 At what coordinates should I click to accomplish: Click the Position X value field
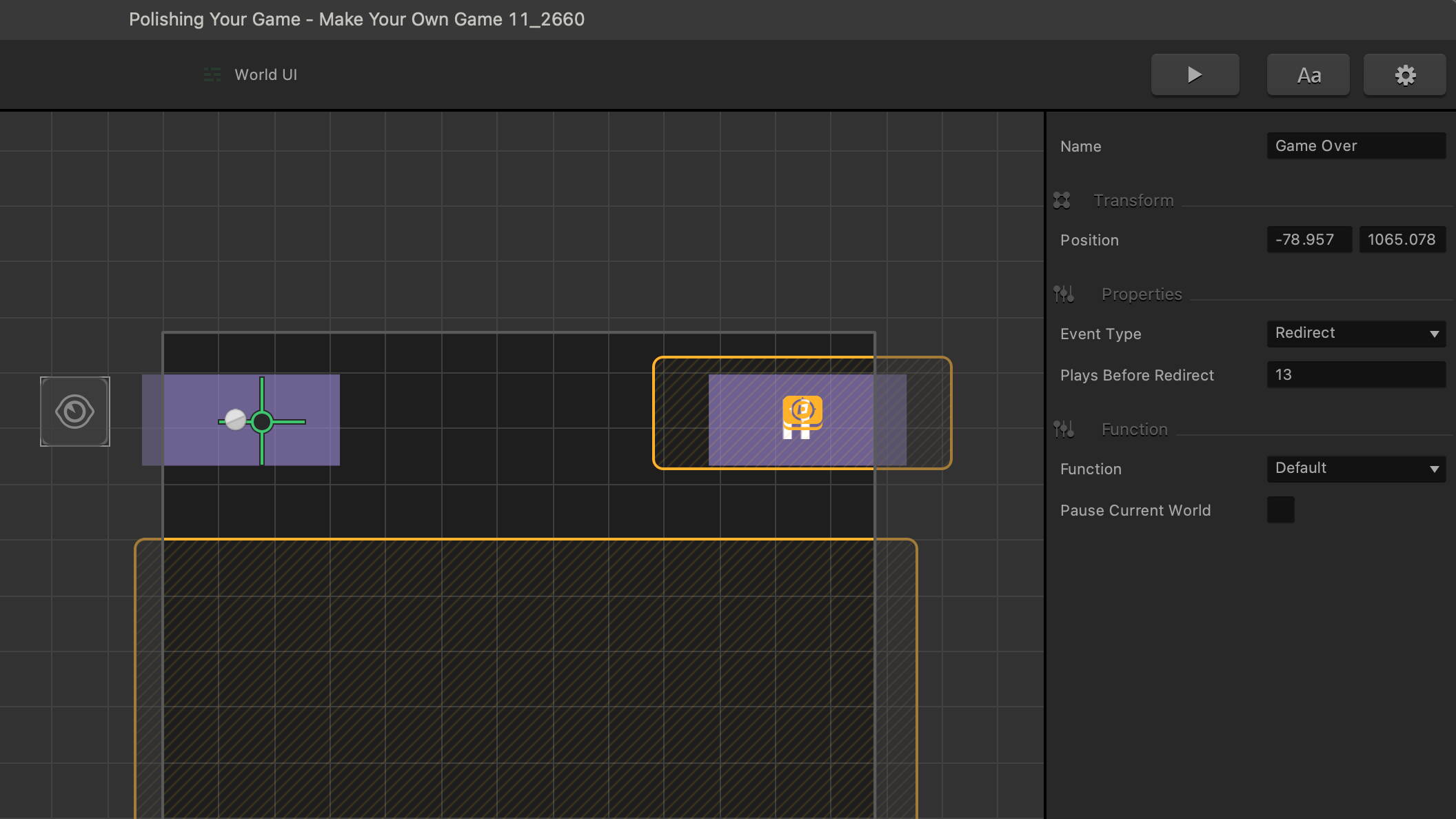click(1308, 240)
